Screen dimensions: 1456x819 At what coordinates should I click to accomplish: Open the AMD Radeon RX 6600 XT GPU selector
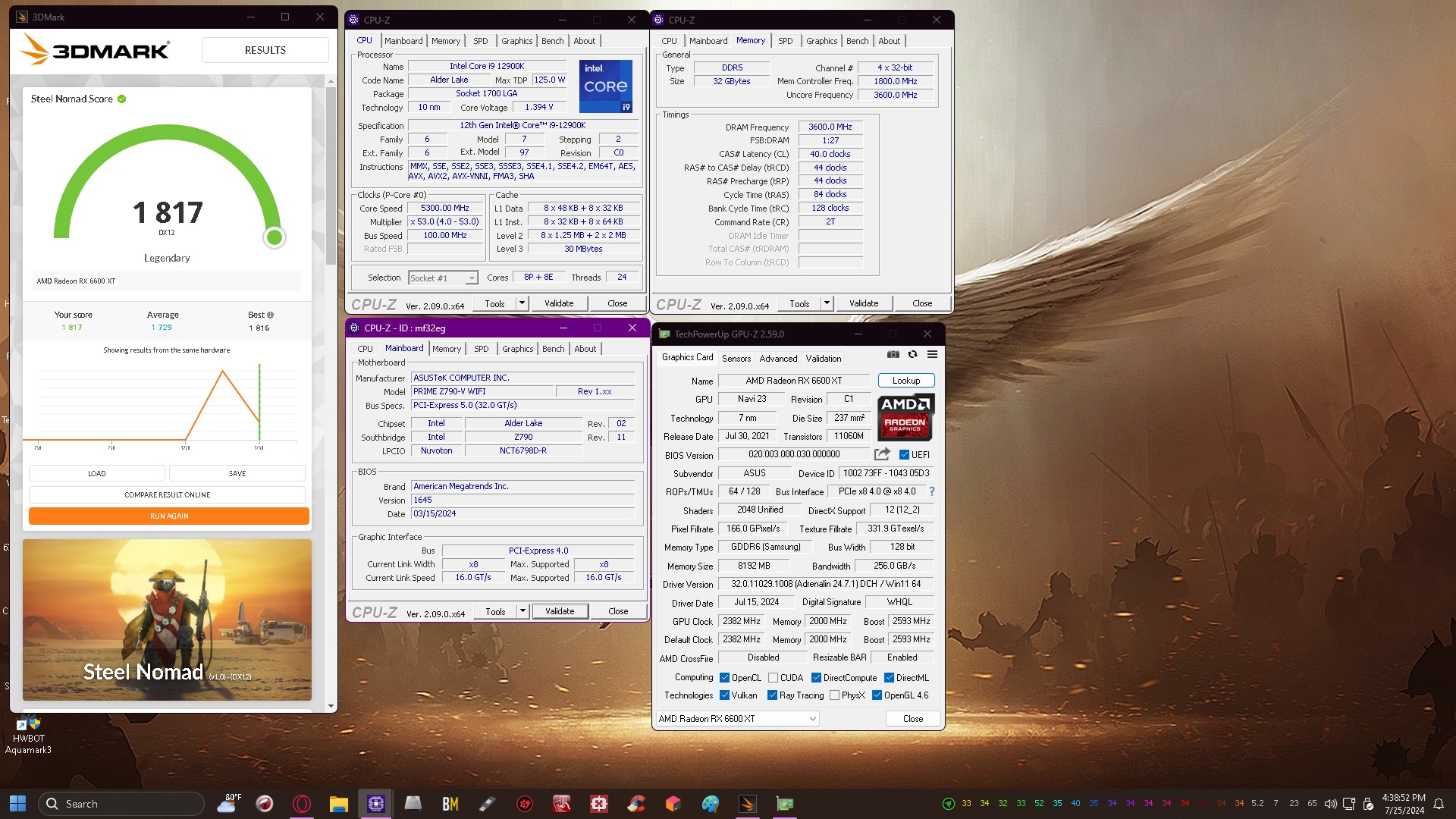[x=737, y=719]
